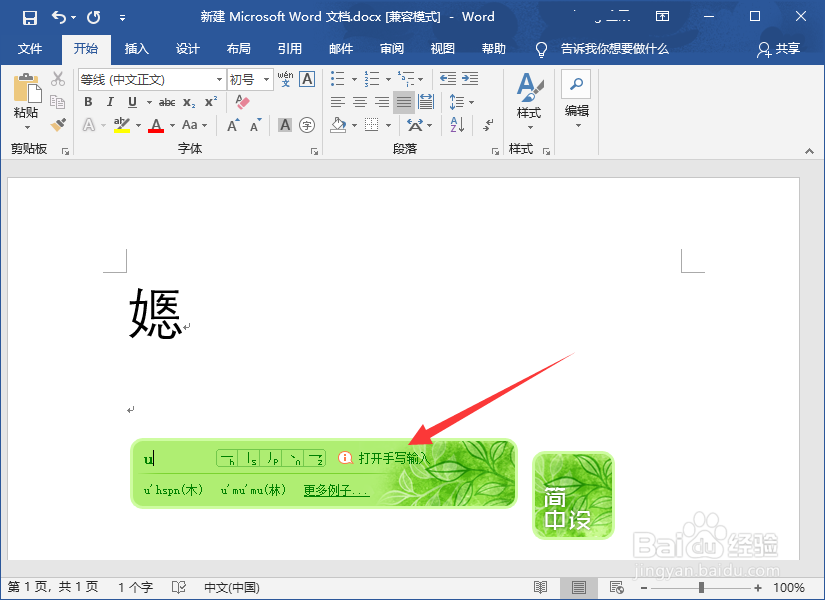The width and height of the screenshot is (825, 600).
Task: Apply strikethrough formatting
Action: [166, 101]
